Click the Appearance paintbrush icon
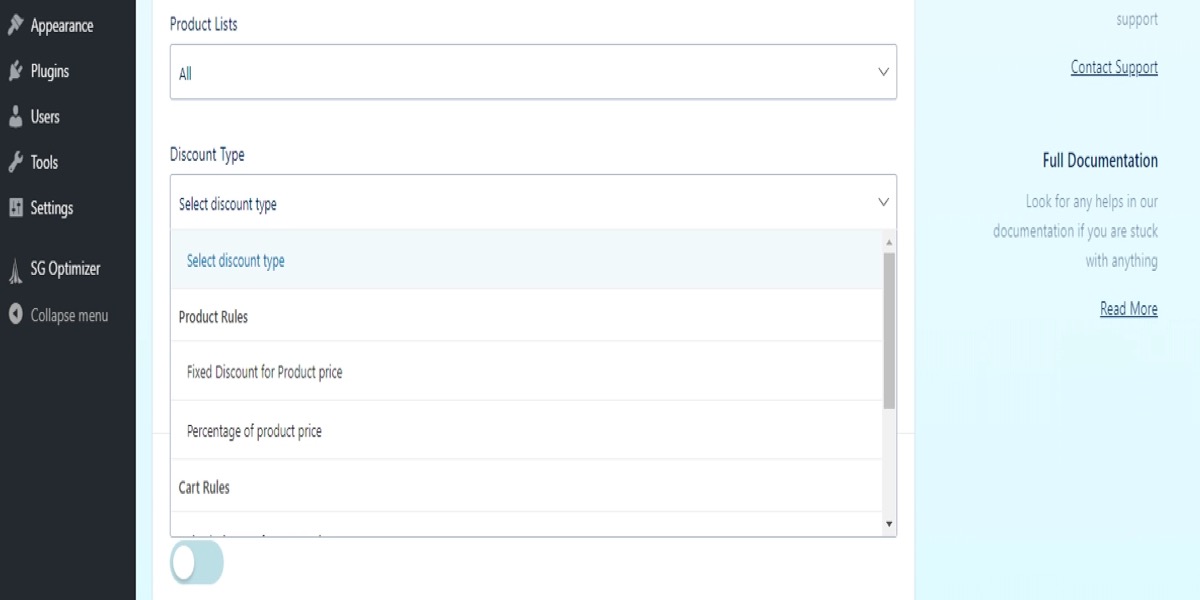1200x600 pixels. [x=15, y=25]
